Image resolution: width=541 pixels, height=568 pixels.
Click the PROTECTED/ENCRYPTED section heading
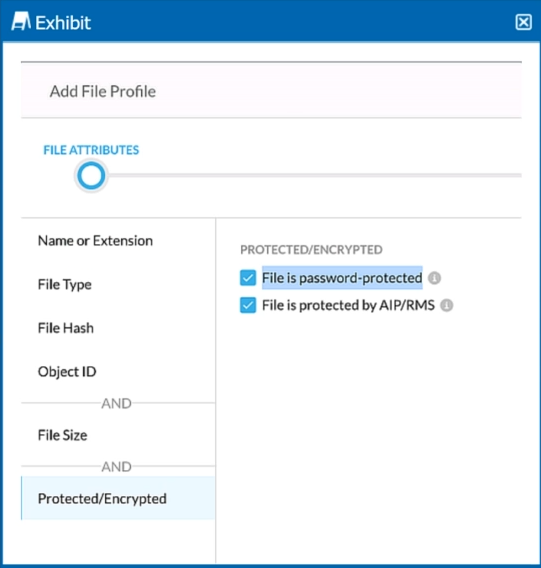coord(311,250)
